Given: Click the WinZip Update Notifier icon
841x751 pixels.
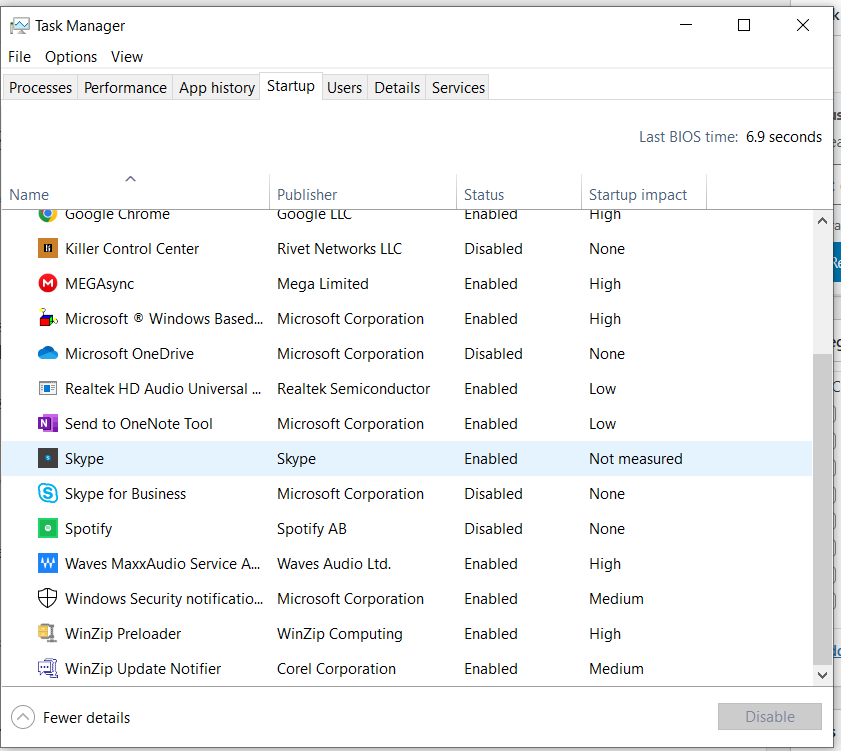Looking at the screenshot, I should click(48, 668).
